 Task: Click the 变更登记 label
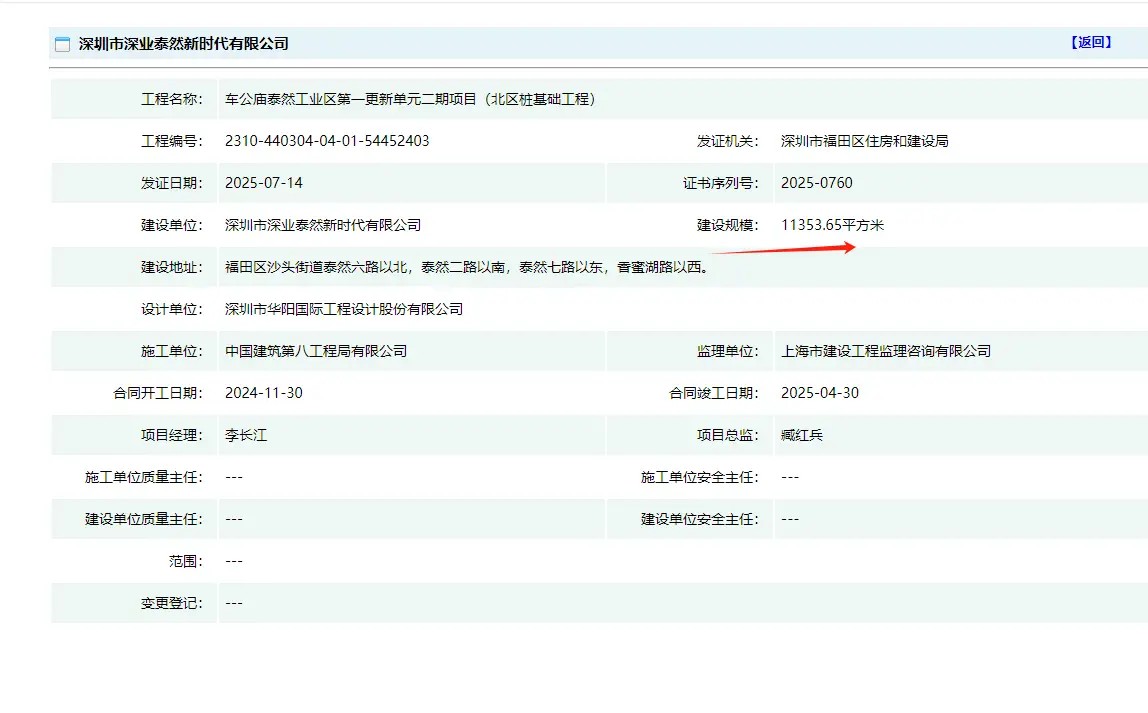[x=171, y=603]
